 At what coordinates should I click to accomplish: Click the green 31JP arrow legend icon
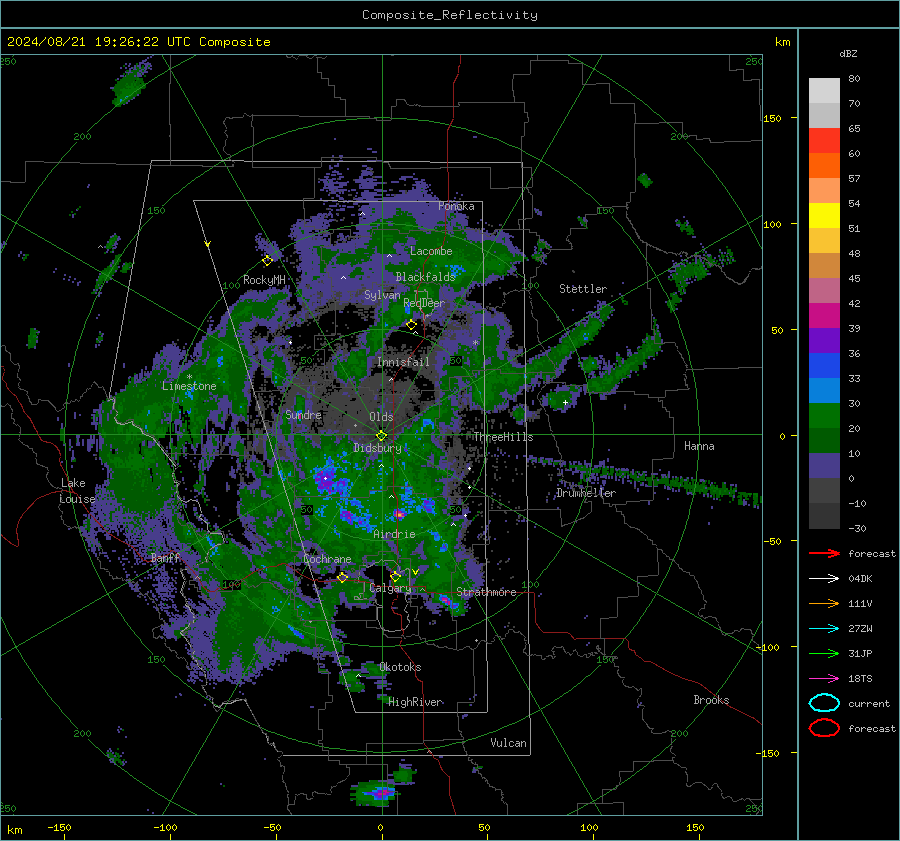[x=824, y=653]
